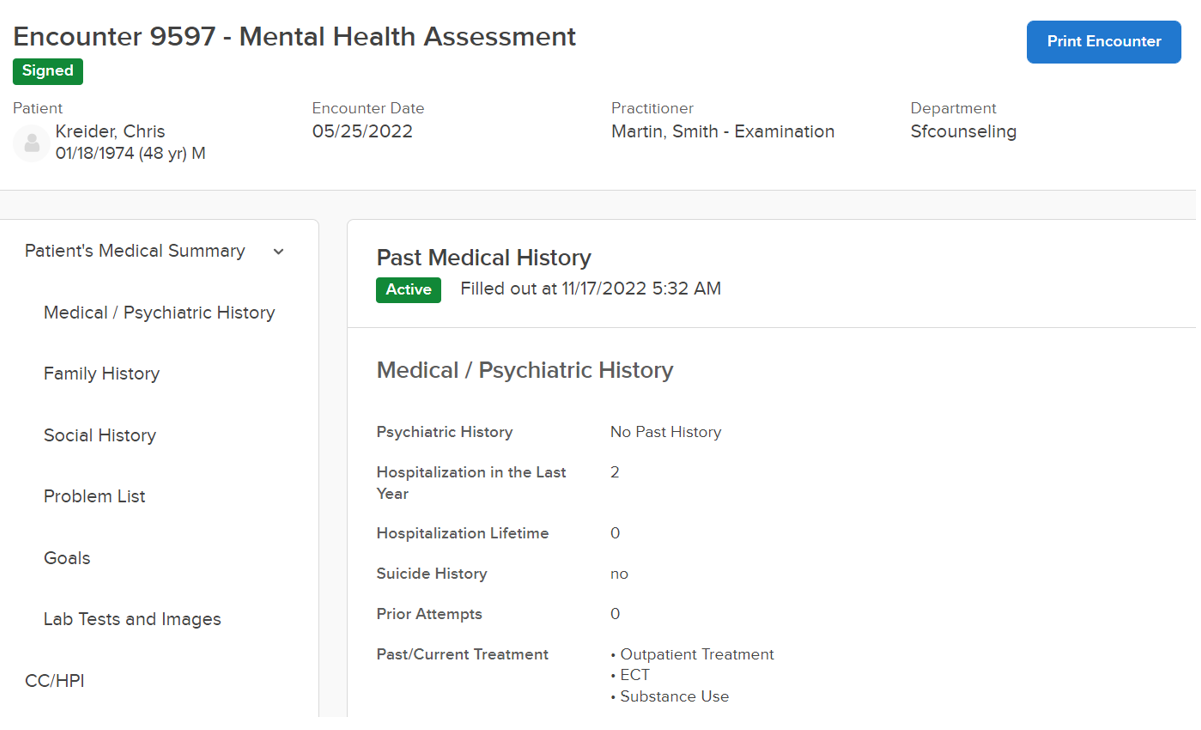Open Patient's Medical Summary section

[x=135, y=251]
